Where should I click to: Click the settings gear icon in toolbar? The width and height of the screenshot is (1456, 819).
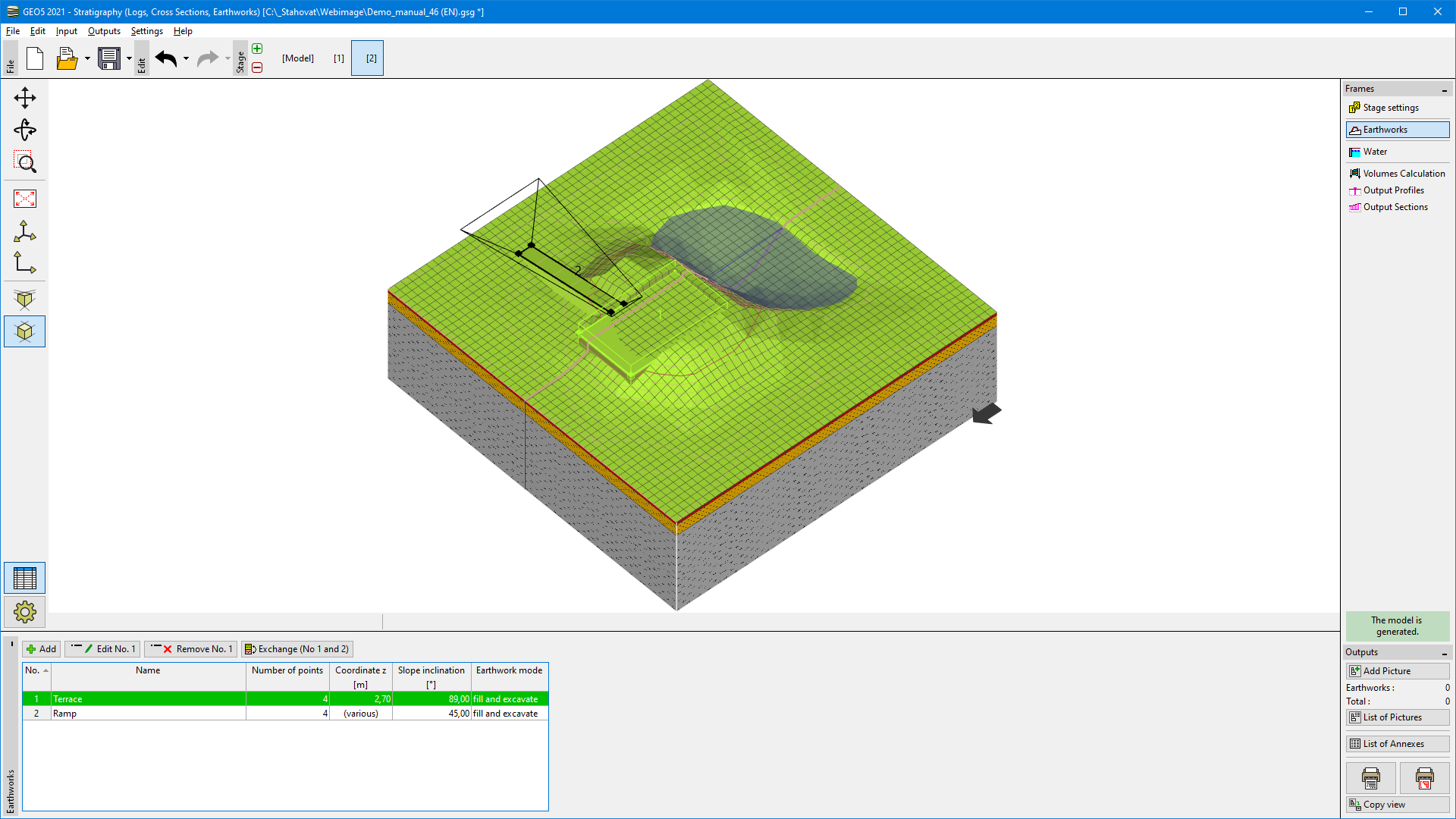pos(24,611)
